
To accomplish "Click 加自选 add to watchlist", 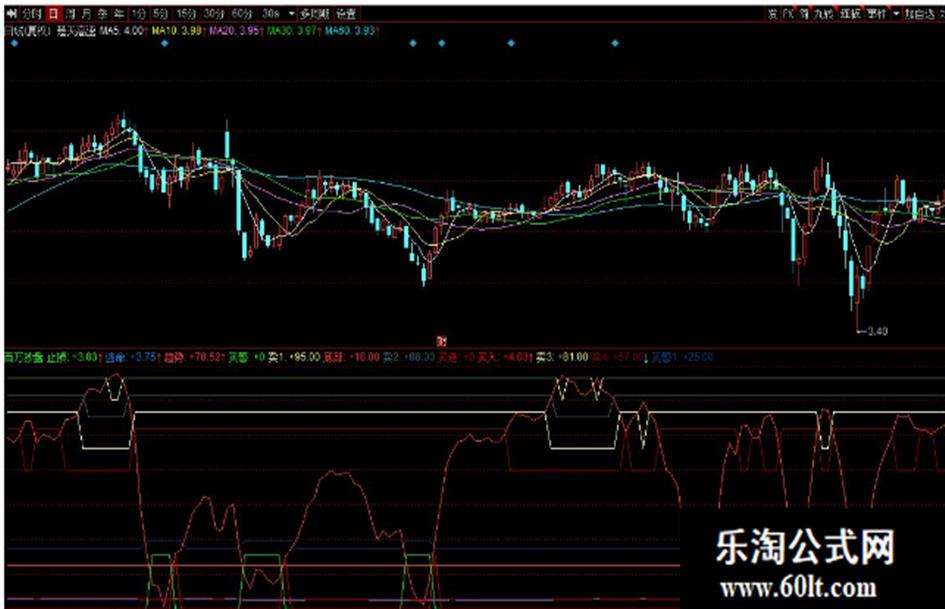I will pyautogui.click(x=919, y=13).
